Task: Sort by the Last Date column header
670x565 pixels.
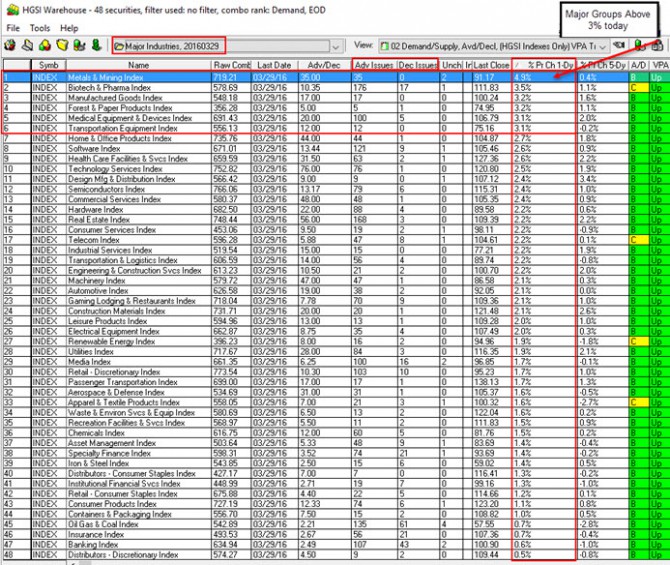Action: [x=274, y=65]
